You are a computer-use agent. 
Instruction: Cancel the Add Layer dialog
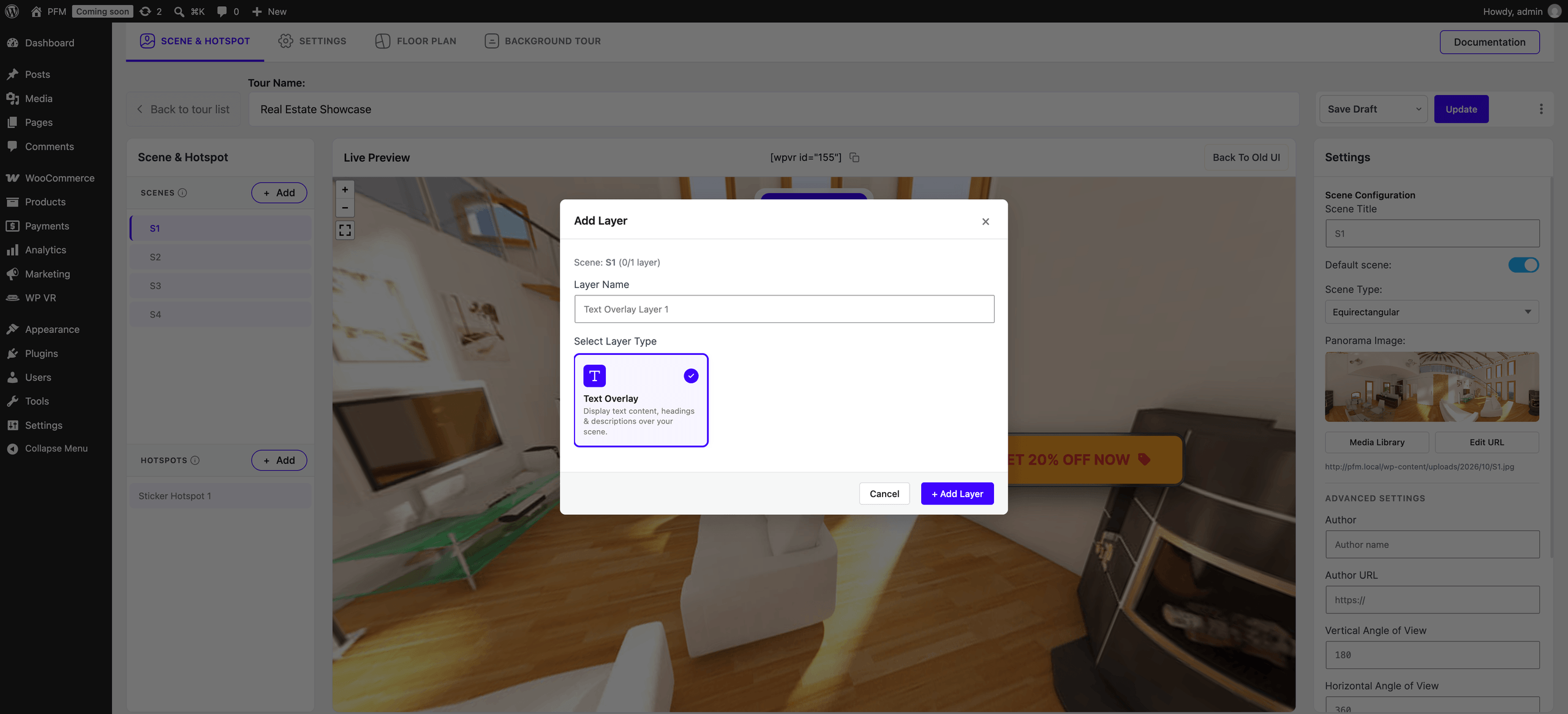(x=884, y=494)
